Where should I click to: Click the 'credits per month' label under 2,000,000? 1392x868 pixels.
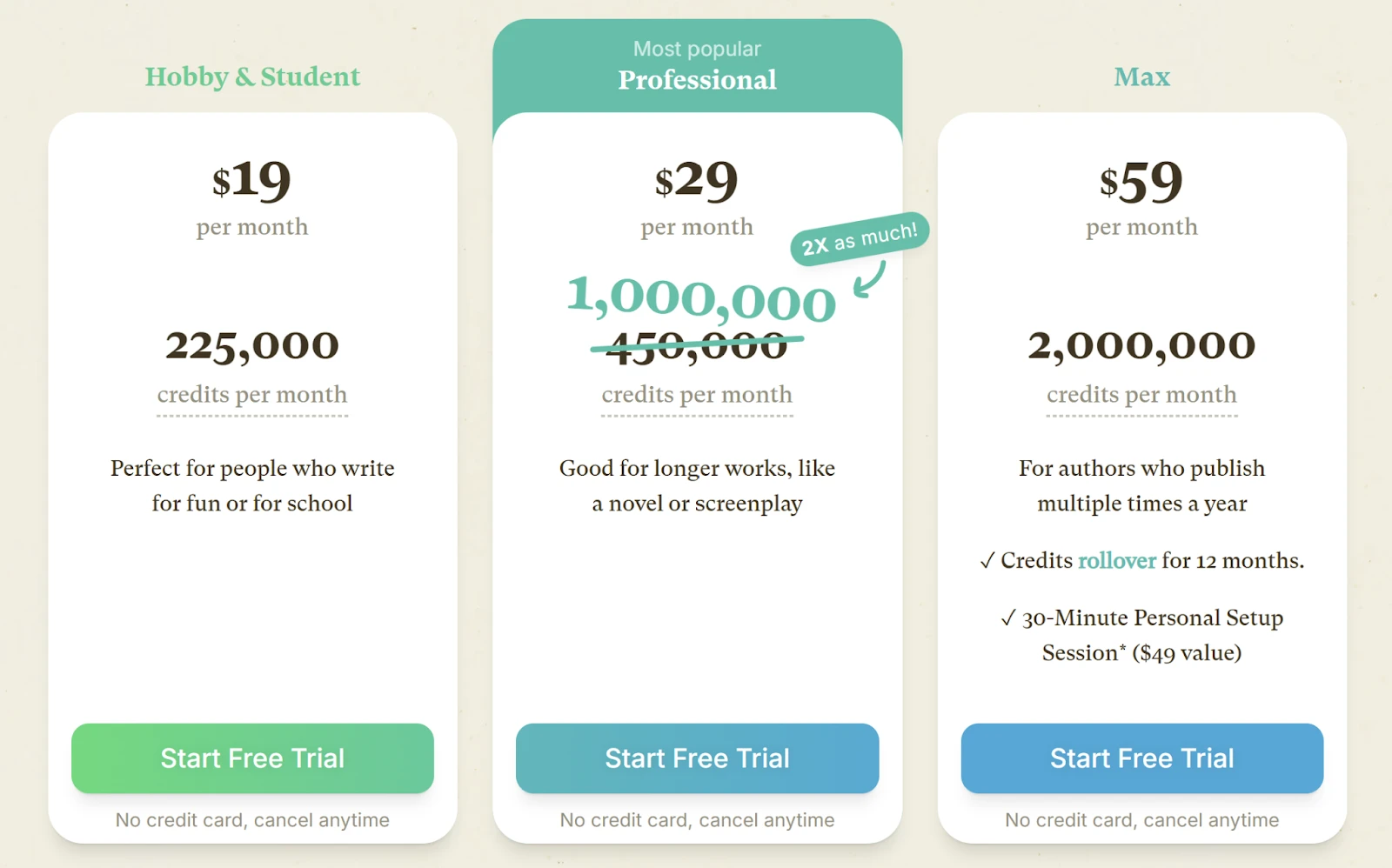coord(1141,395)
